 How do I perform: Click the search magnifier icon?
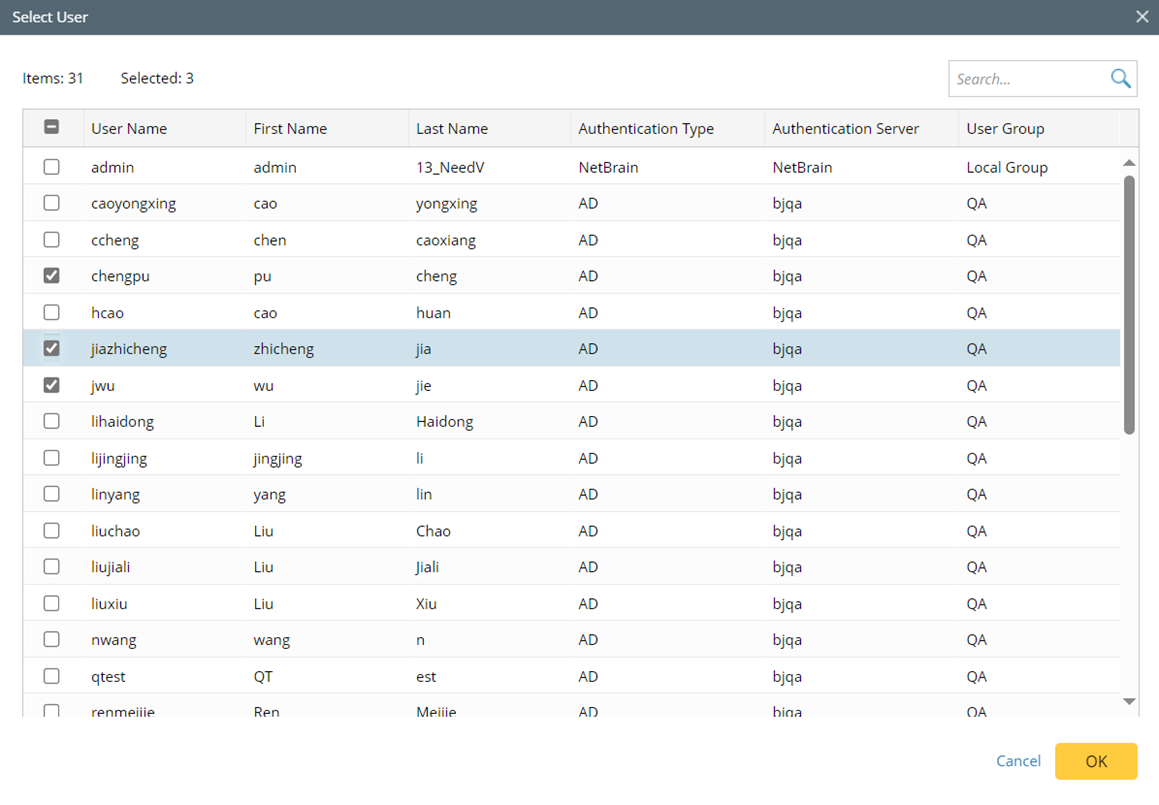click(x=1120, y=79)
